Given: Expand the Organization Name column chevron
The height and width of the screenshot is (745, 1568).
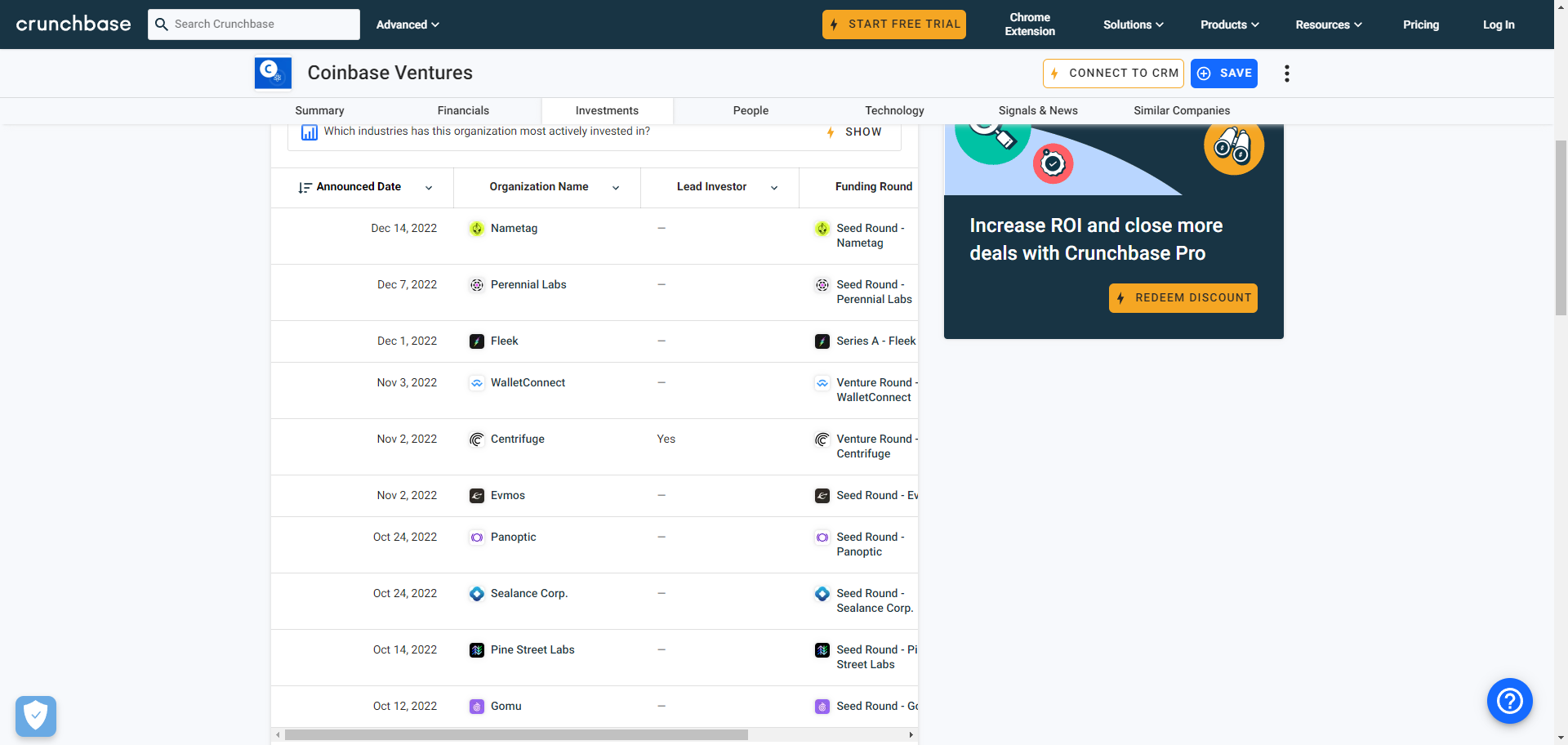Looking at the screenshot, I should click(x=616, y=188).
